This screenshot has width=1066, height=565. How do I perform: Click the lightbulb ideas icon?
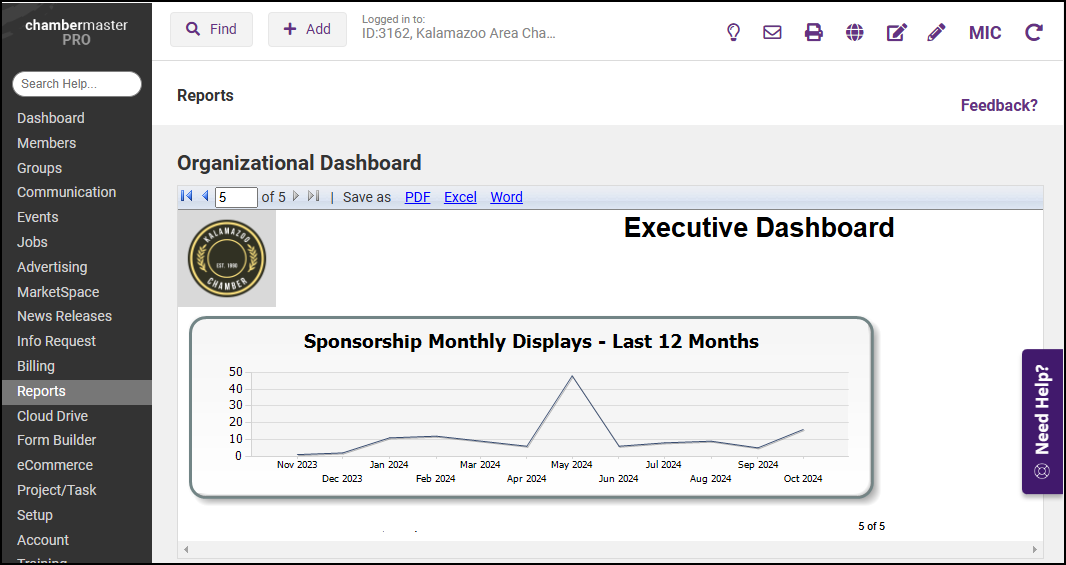coord(733,32)
